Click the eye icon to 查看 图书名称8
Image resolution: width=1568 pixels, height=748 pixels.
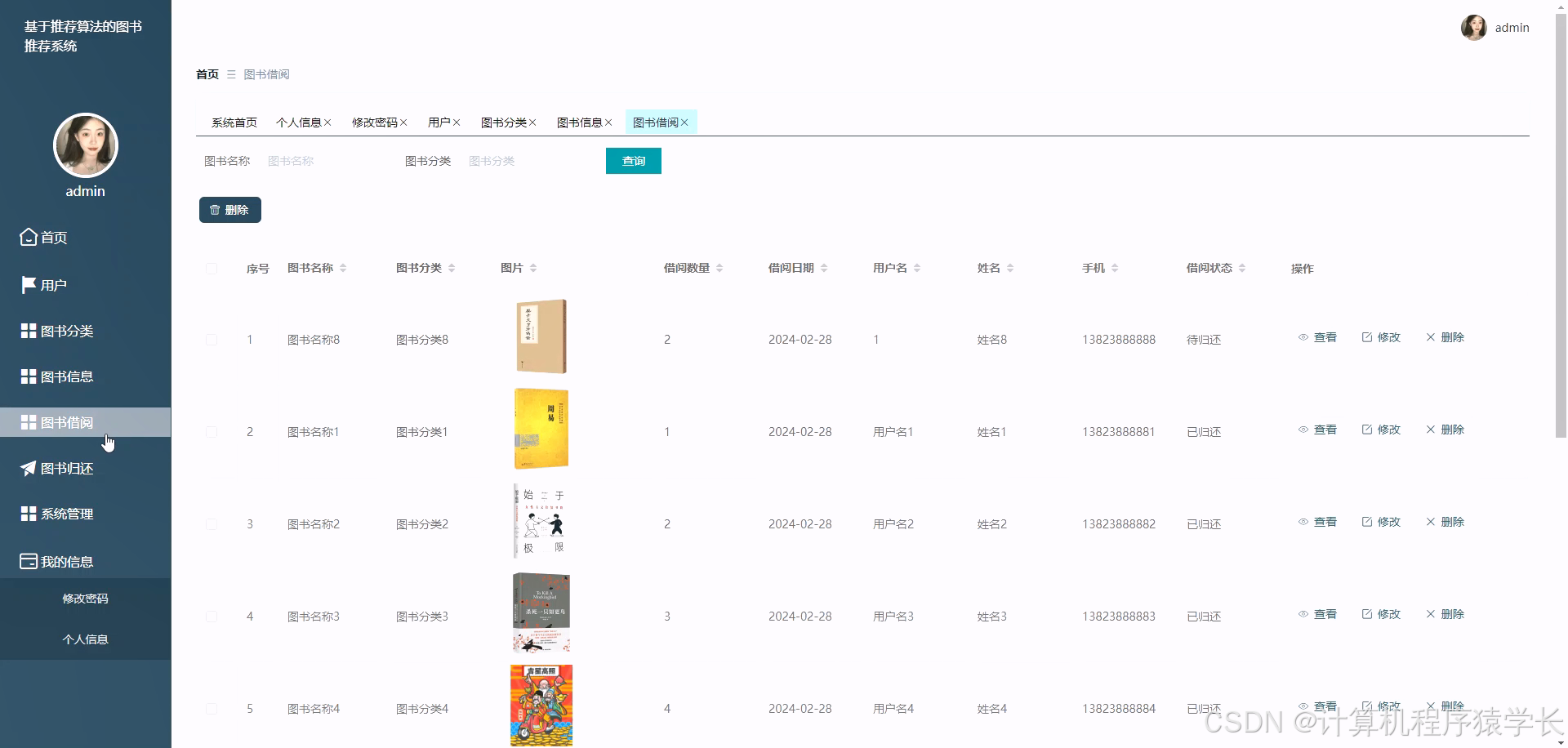(1303, 337)
